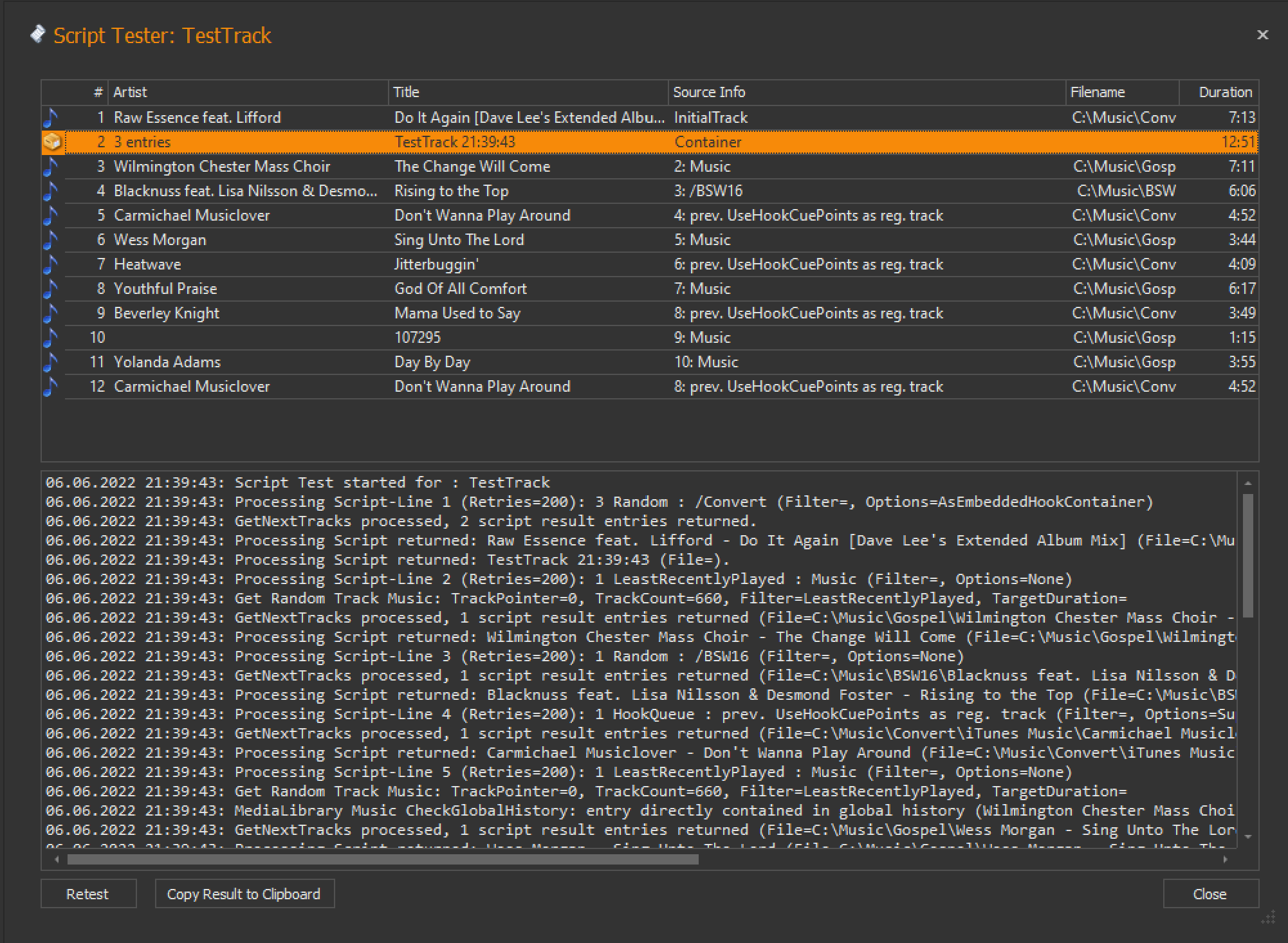Sort tracks by Duration header
Image resolution: width=1288 pixels, height=943 pixels.
(x=1224, y=92)
